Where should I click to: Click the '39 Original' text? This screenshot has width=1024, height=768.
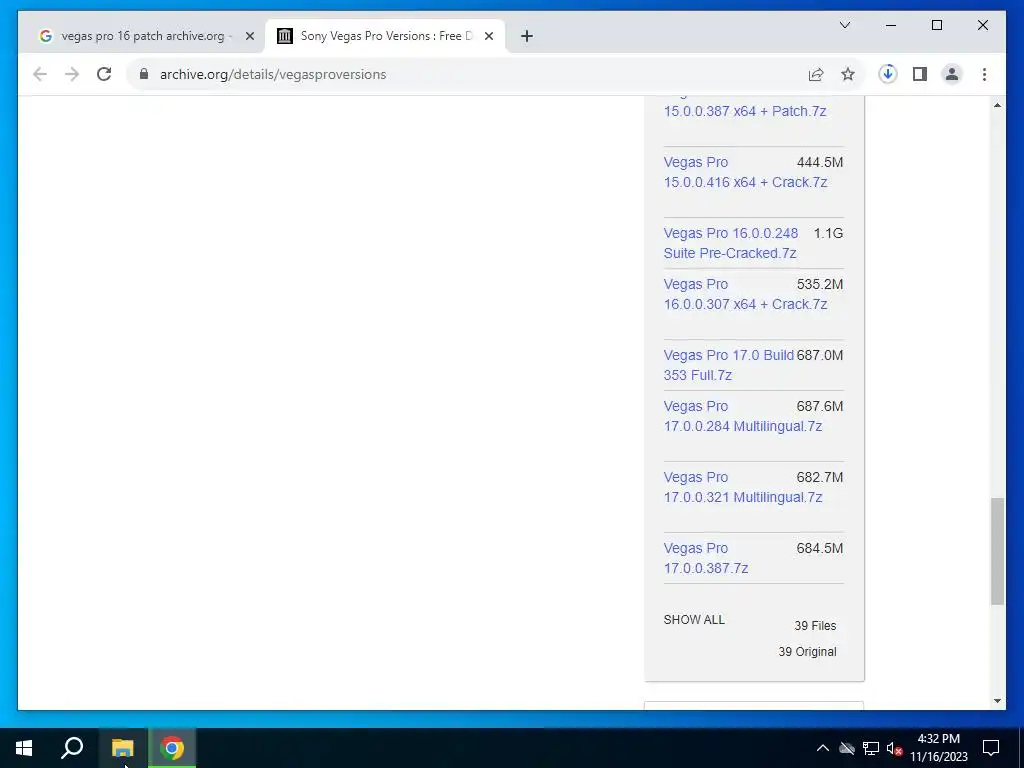click(x=807, y=652)
